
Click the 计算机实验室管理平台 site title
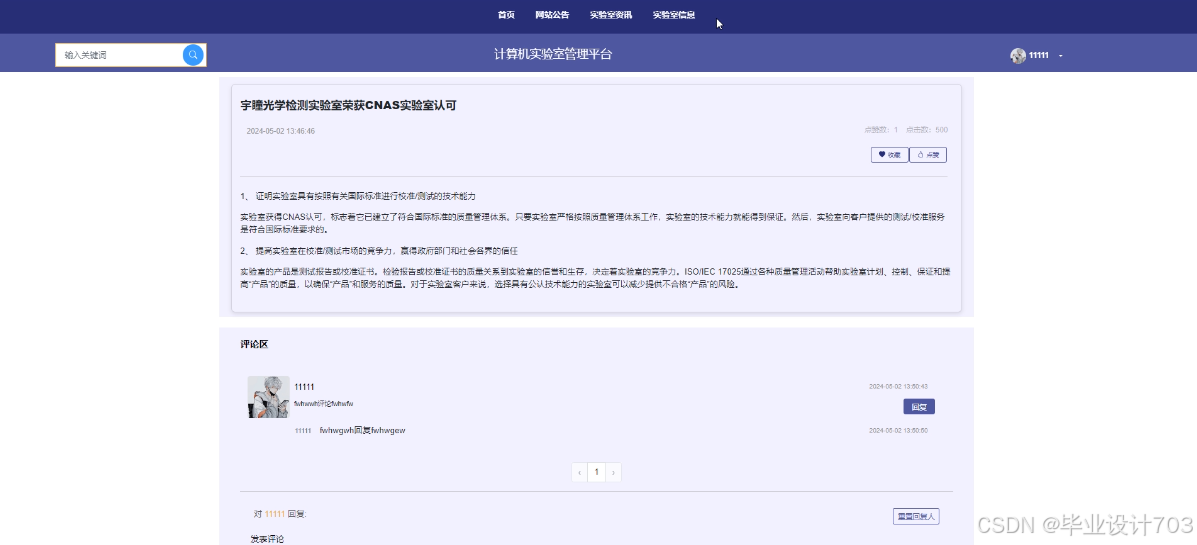pos(553,54)
